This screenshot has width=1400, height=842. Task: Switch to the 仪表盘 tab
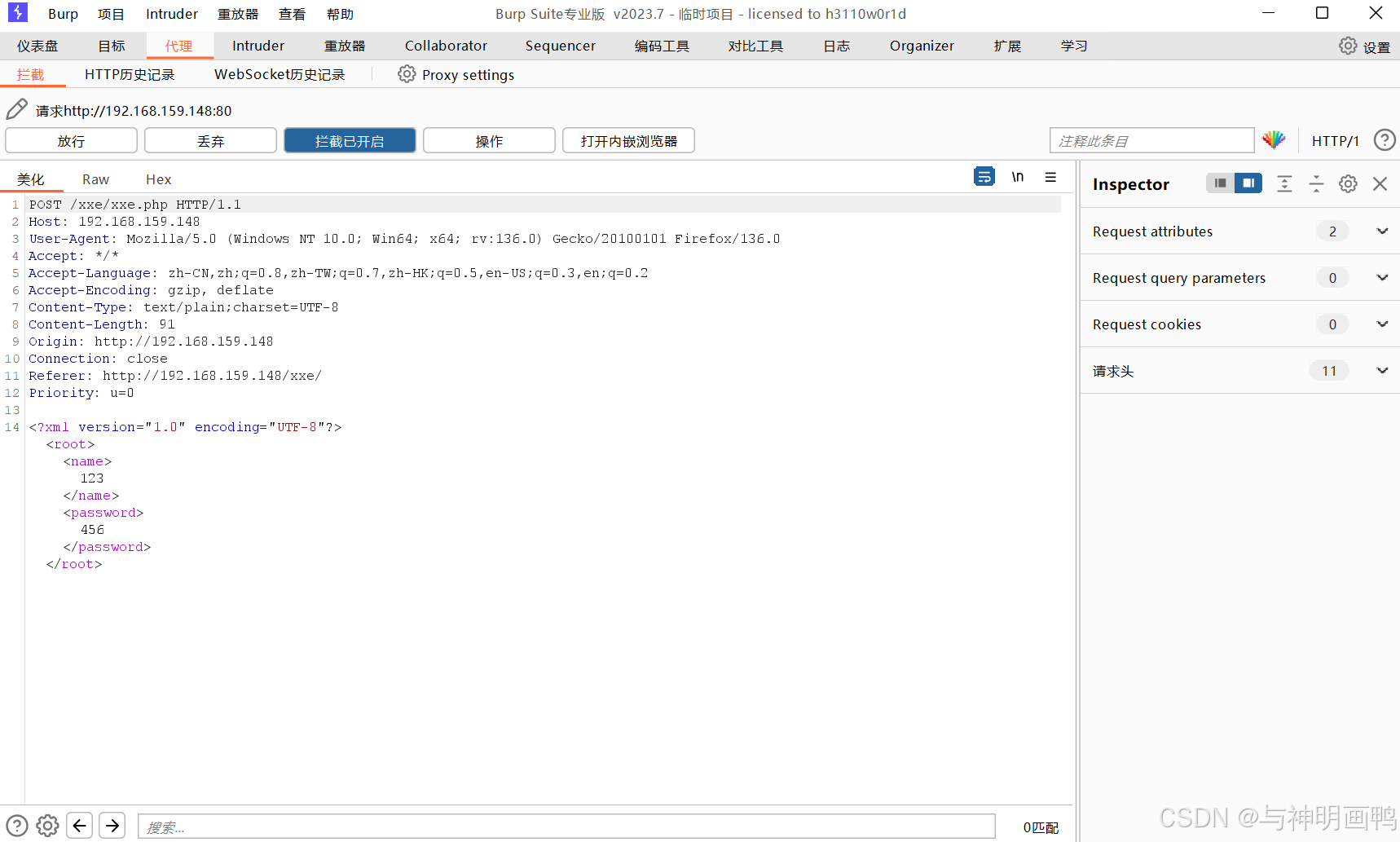(x=37, y=46)
